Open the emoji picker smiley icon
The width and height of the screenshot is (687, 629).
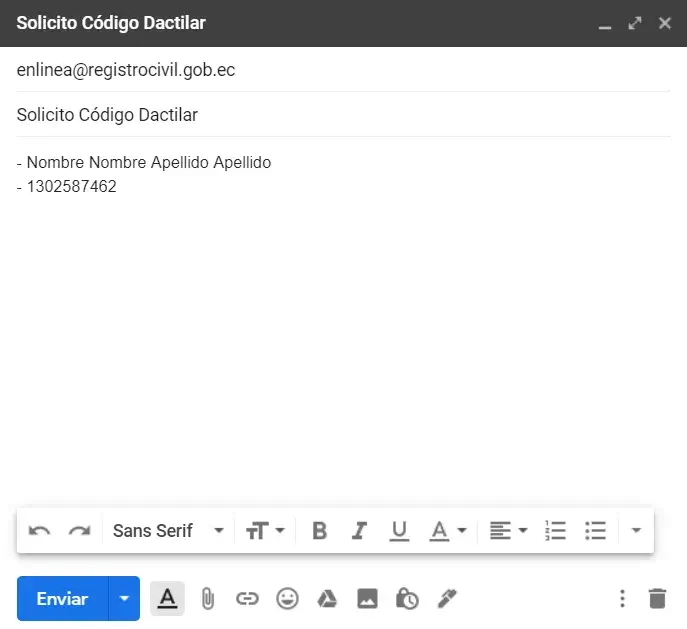pyautogui.click(x=287, y=599)
